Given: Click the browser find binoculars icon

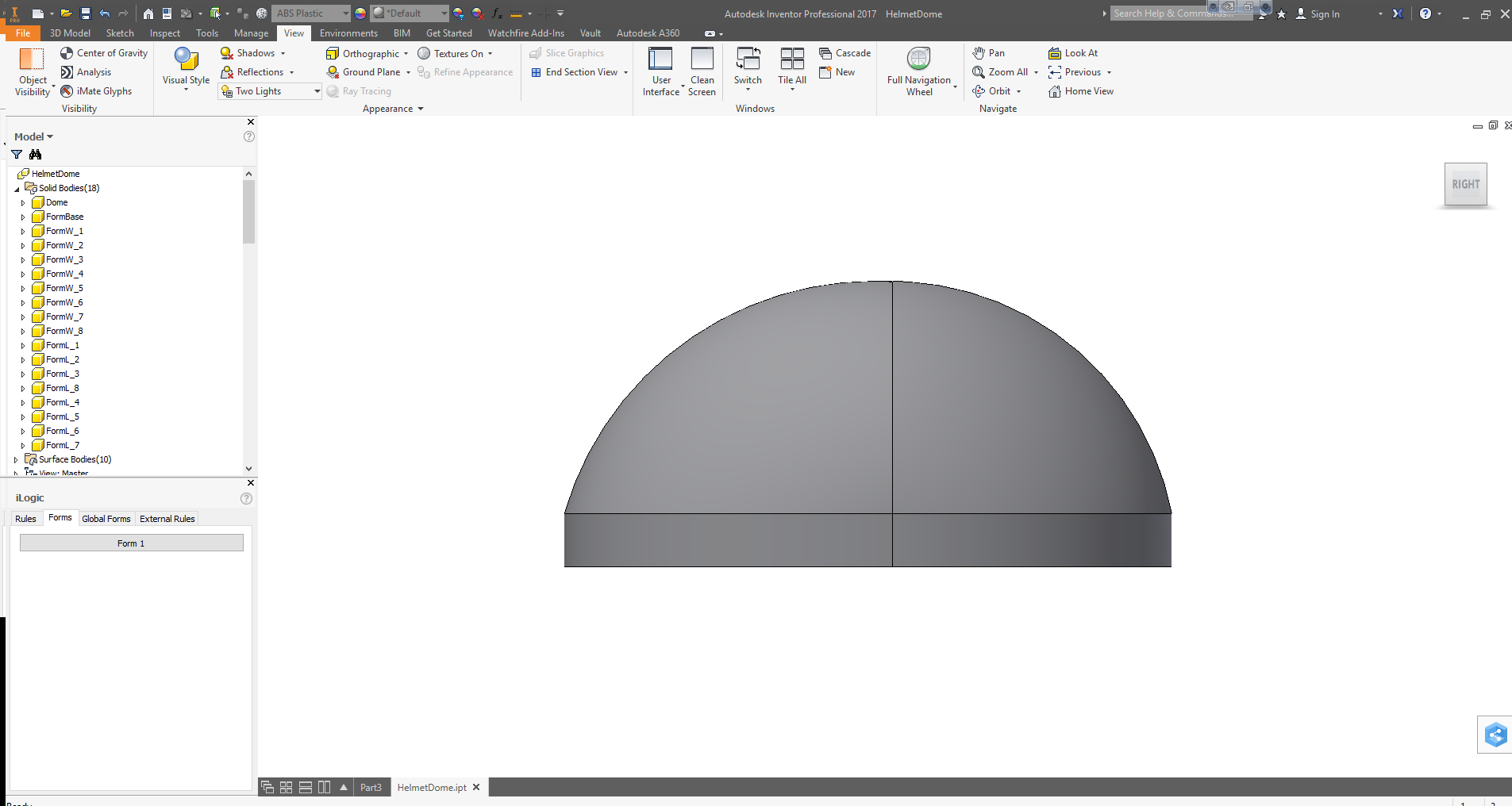Looking at the screenshot, I should tap(35, 155).
